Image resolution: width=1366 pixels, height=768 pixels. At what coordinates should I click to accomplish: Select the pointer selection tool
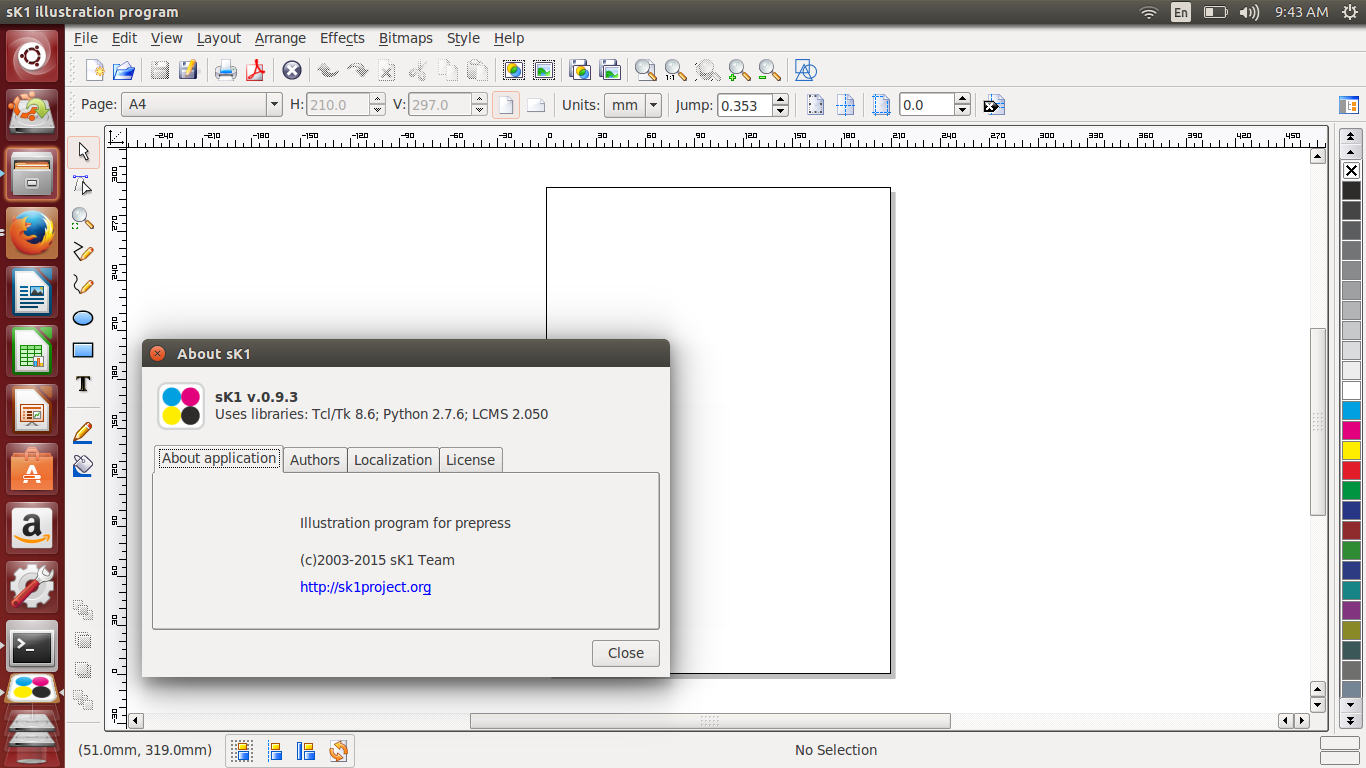point(83,152)
